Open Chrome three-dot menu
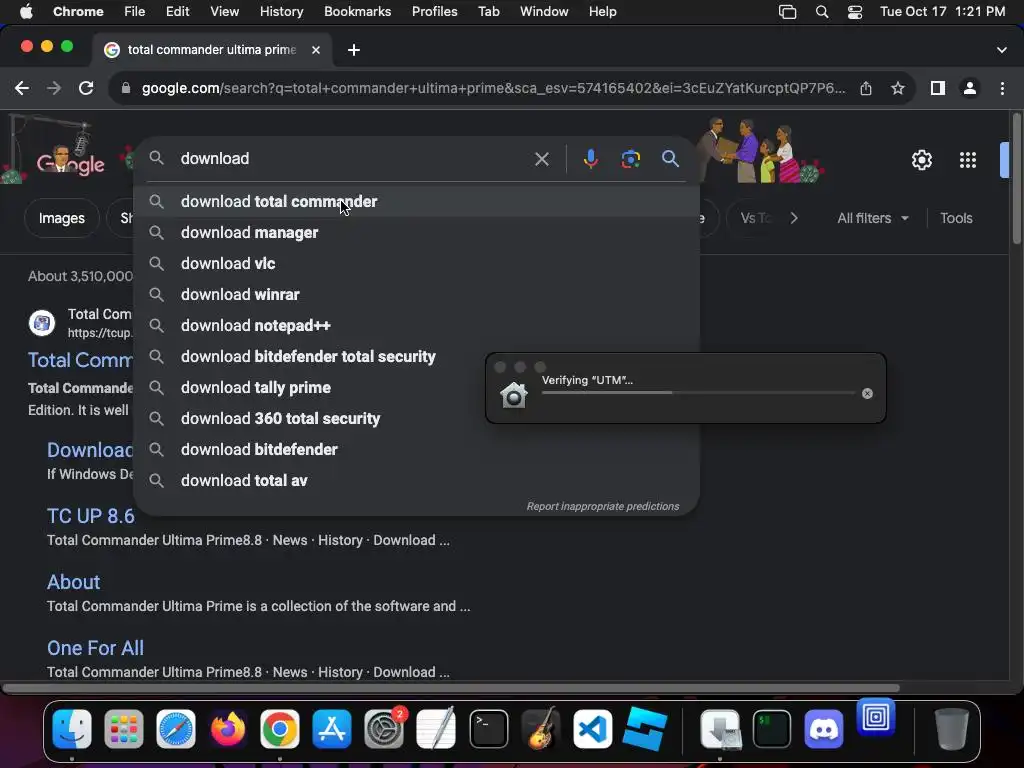1024x768 pixels. [1002, 88]
